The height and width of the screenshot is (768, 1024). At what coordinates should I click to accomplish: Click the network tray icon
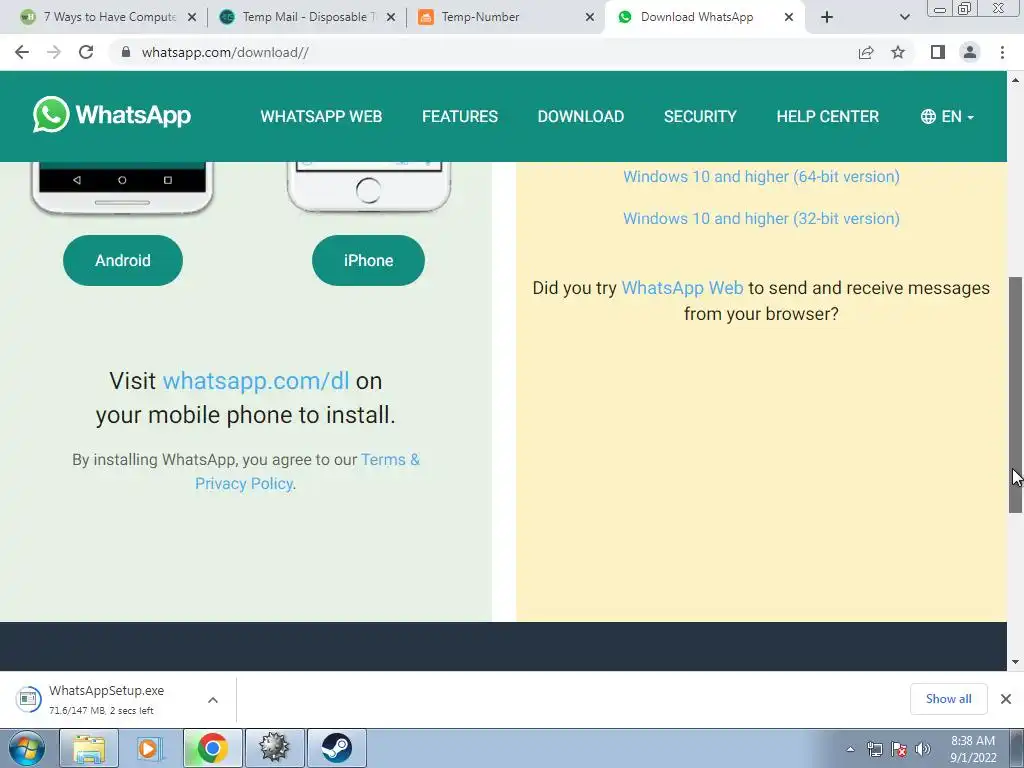(874, 749)
